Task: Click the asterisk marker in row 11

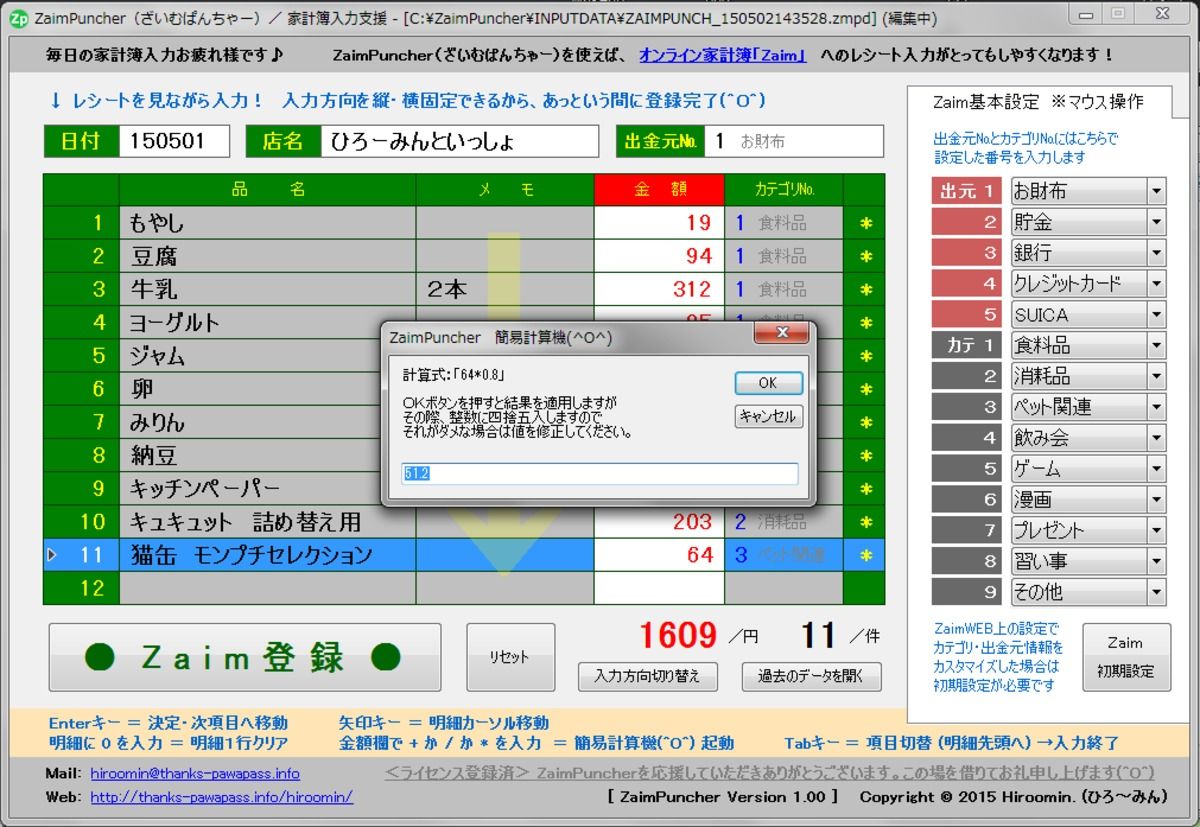Action: (x=865, y=555)
